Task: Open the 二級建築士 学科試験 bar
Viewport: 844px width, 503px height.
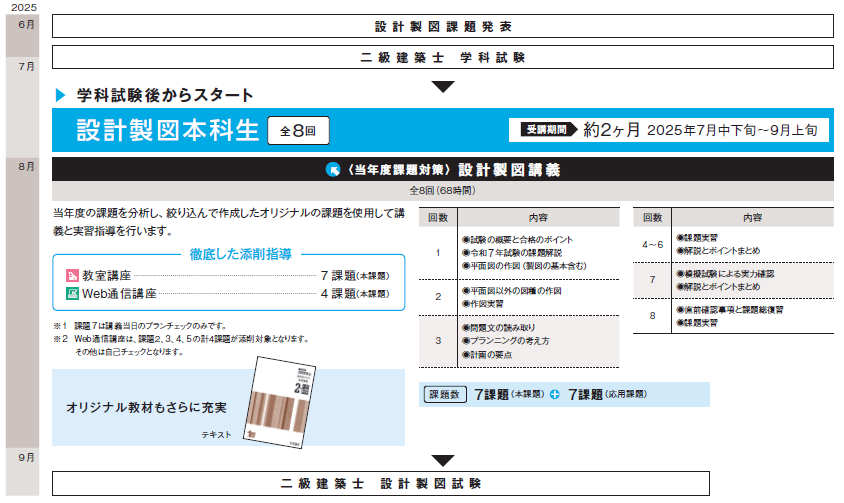Action: pyautogui.click(x=442, y=57)
